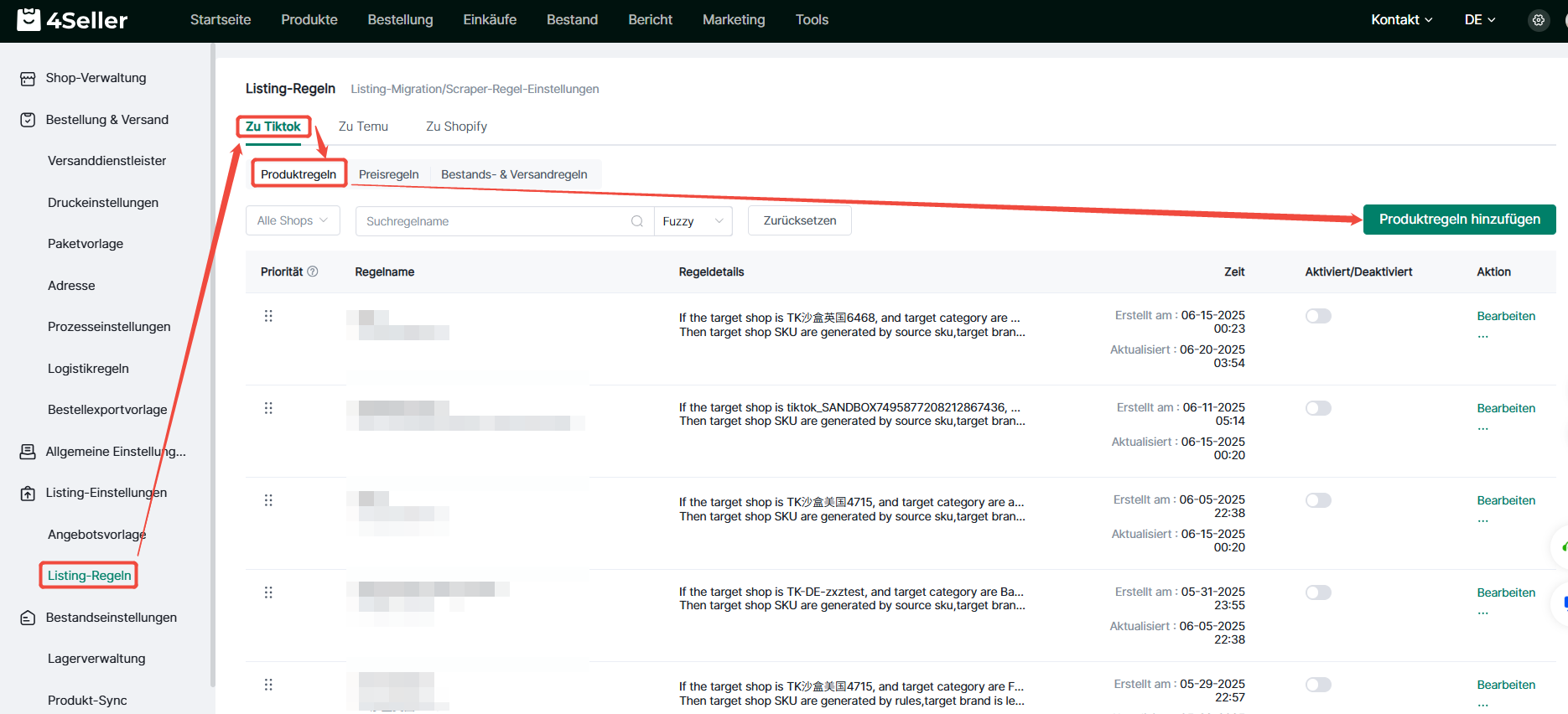Open Prozesseinstellungen in sidebar

pos(109,327)
